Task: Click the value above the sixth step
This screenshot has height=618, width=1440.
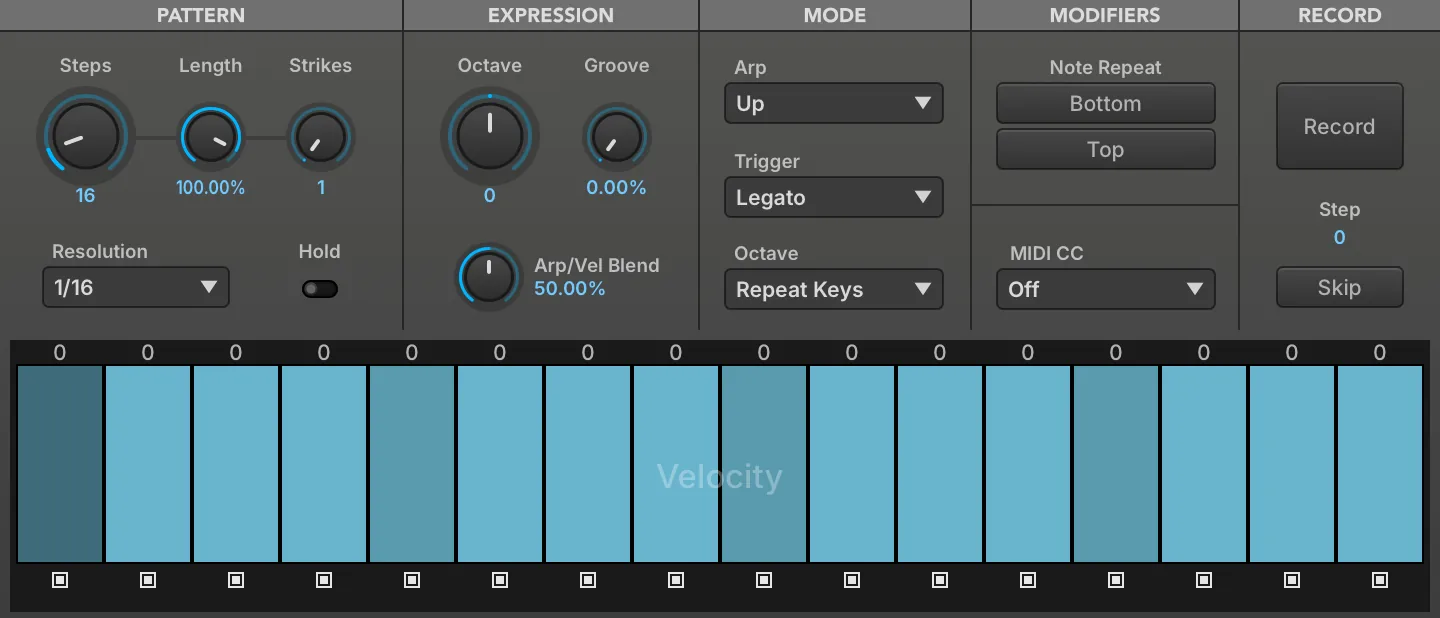Action: pyautogui.click(x=500, y=352)
